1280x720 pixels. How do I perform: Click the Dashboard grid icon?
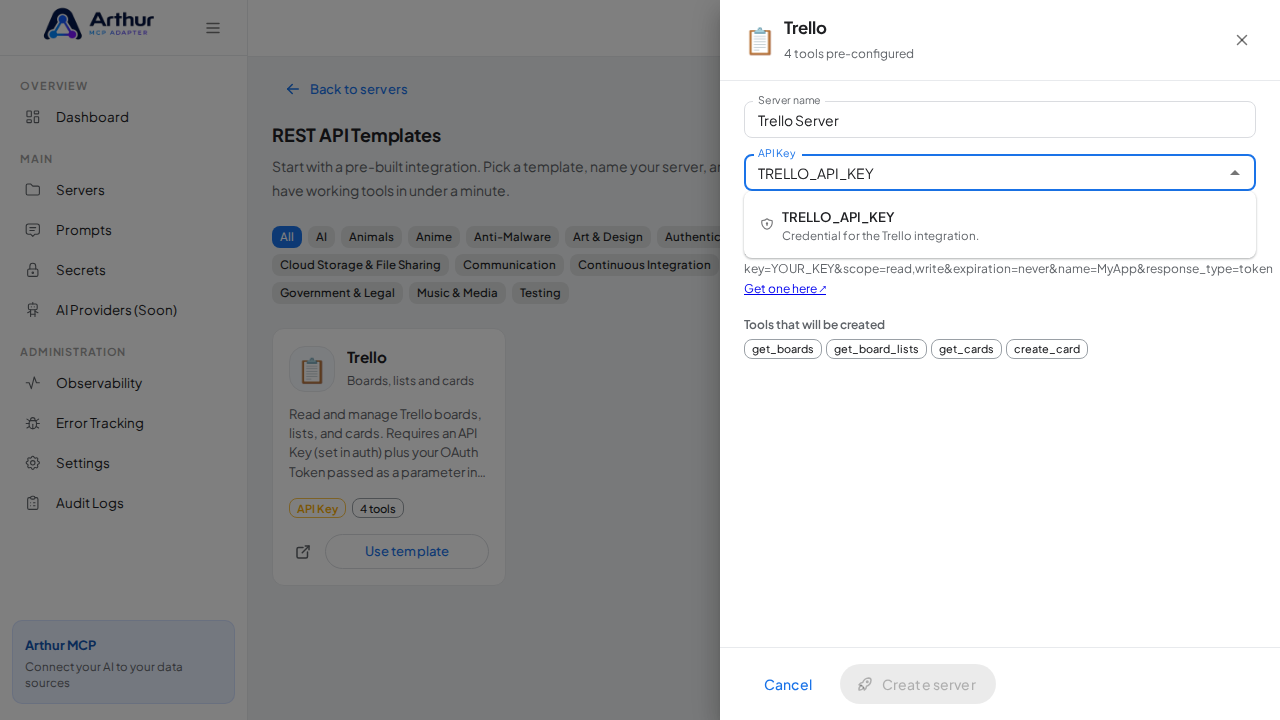click(33, 117)
